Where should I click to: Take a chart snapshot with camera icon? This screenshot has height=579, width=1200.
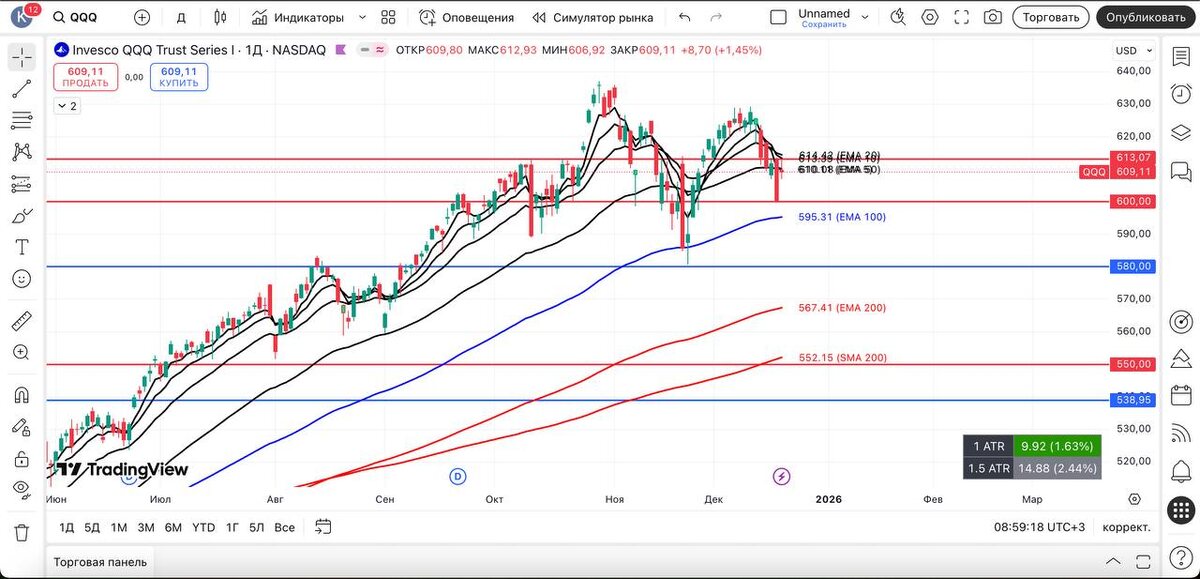click(992, 17)
